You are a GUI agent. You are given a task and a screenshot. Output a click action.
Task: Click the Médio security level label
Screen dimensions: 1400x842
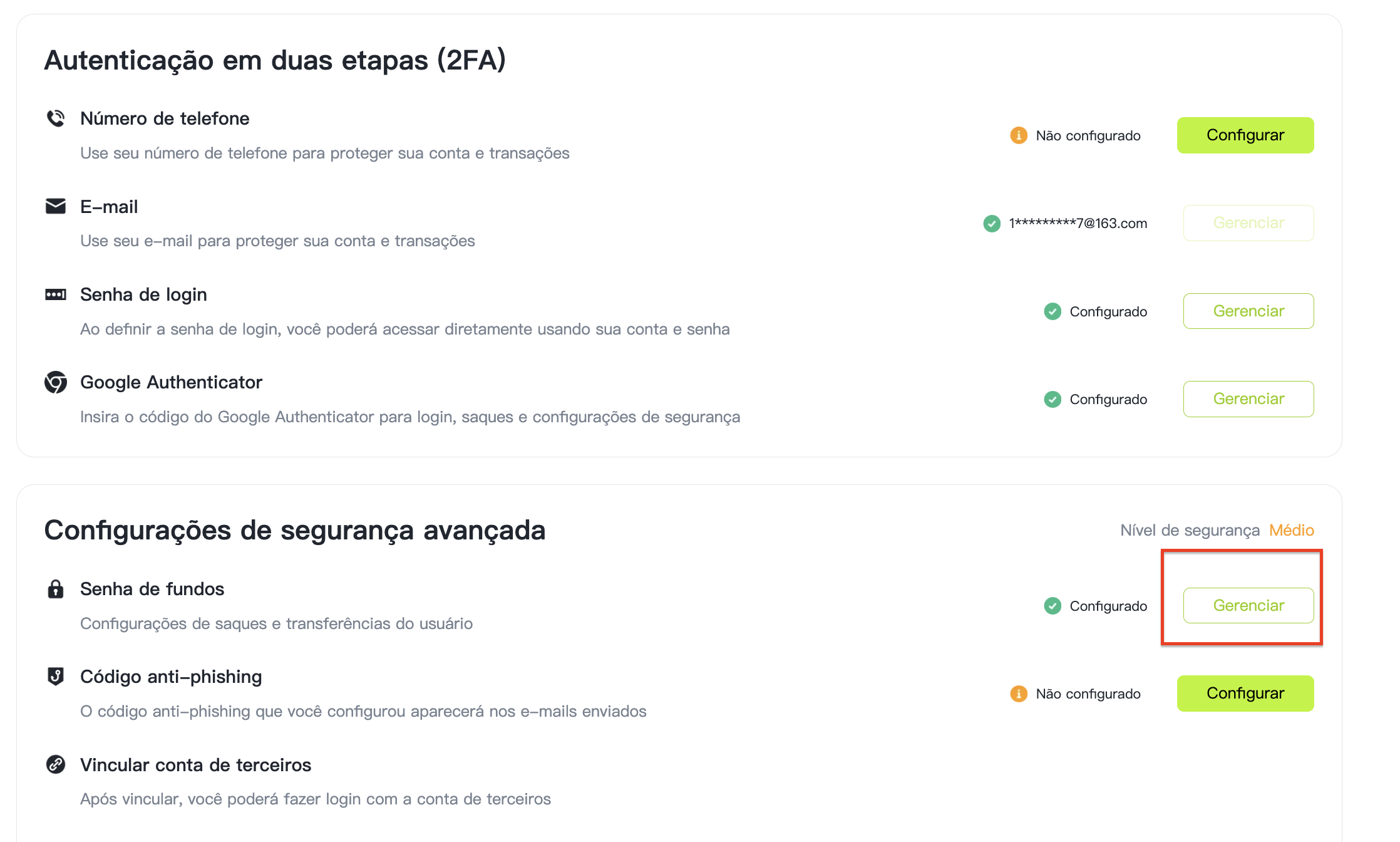click(x=1291, y=530)
